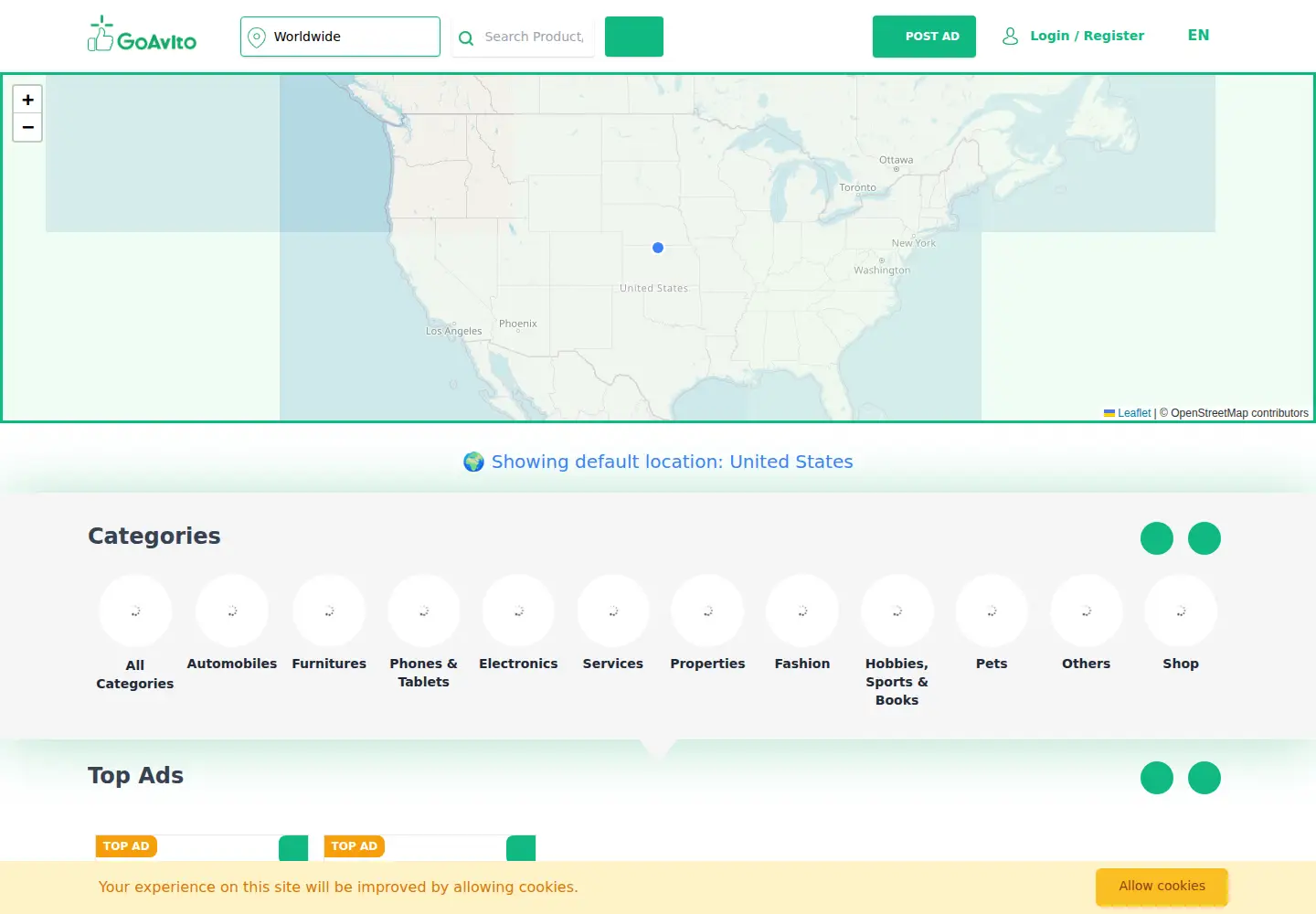Click the user icon beside Login / Register
This screenshot has height=914, width=1316.
point(1010,37)
